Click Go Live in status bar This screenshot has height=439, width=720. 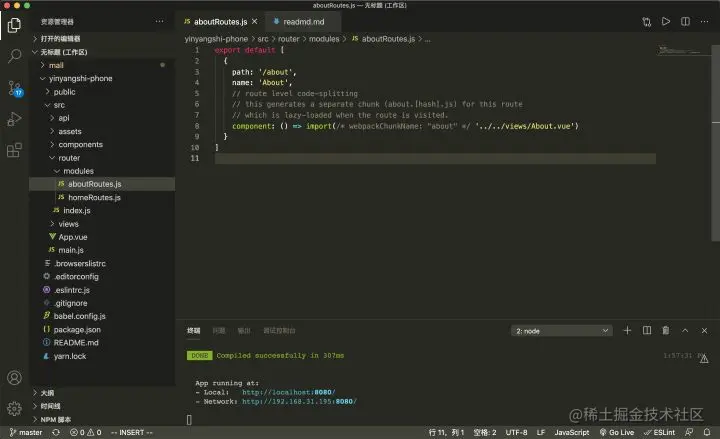617,432
